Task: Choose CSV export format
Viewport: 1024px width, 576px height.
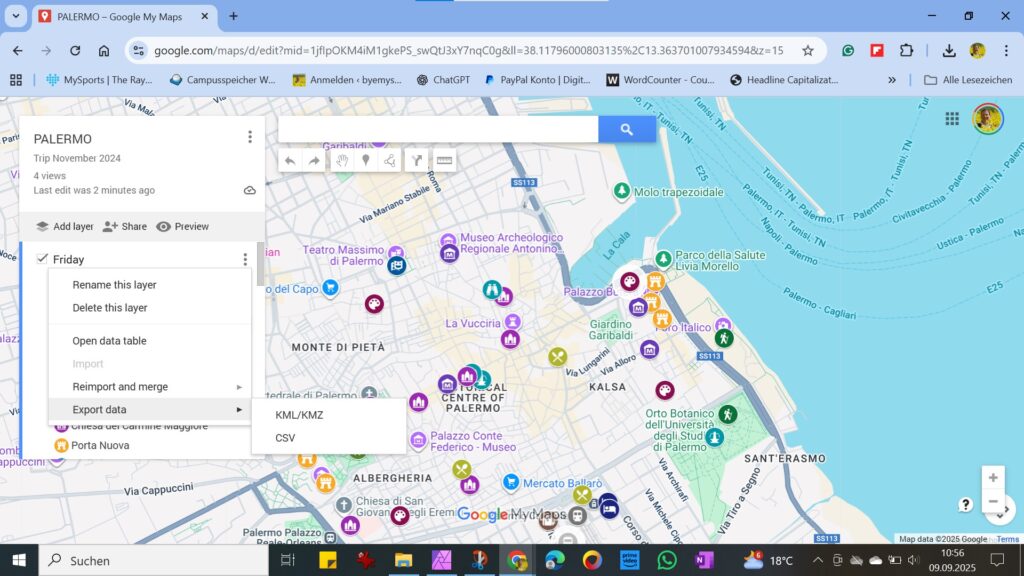Action: 285,438
